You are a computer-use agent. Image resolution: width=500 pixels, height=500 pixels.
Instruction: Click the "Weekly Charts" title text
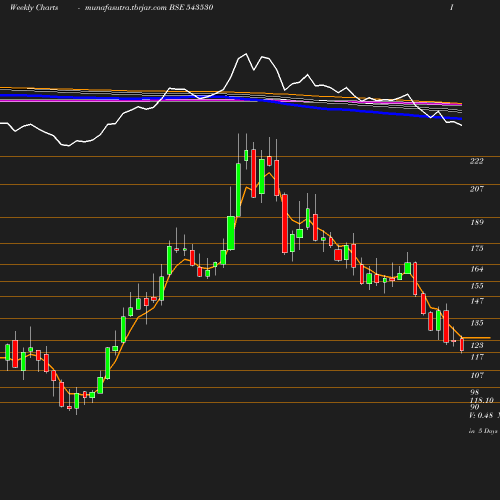click(x=34, y=8)
